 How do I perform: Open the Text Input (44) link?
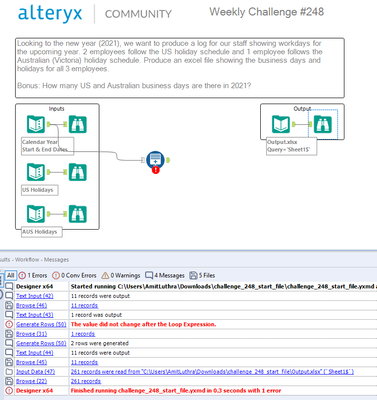[35, 353]
